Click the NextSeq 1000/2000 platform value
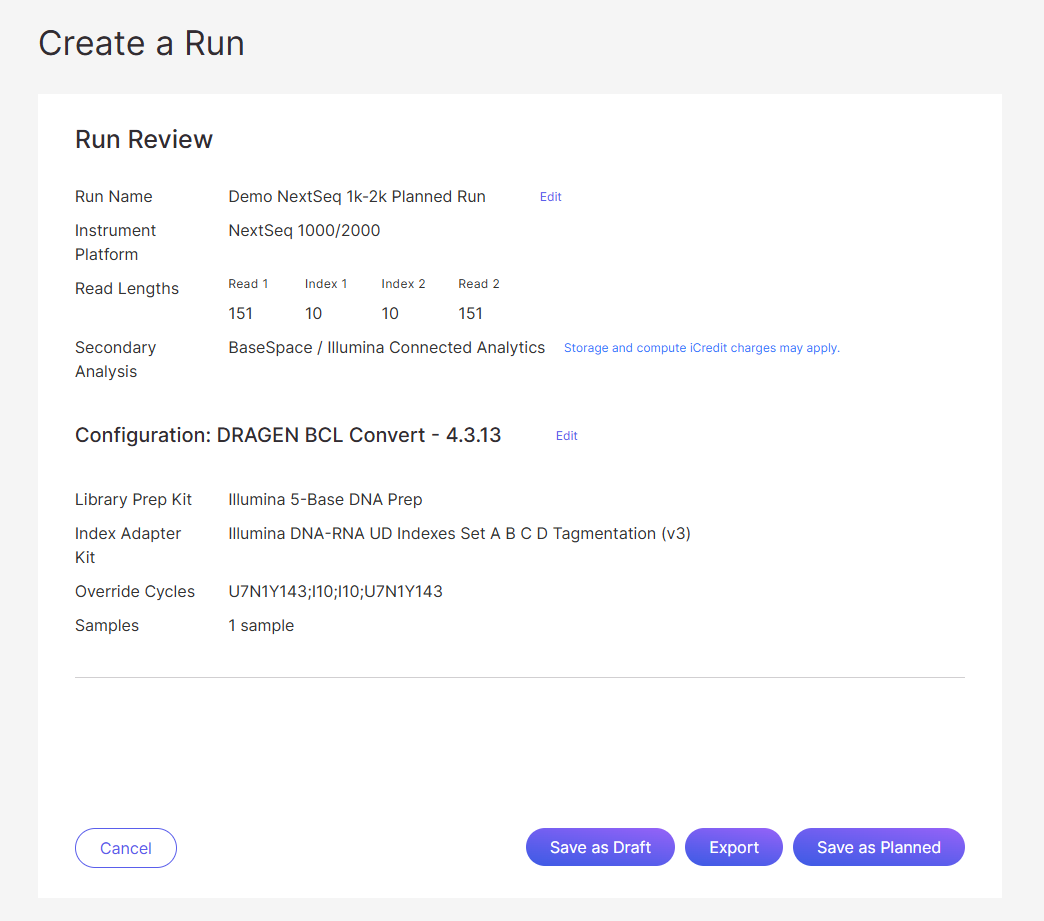The height and width of the screenshot is (921, 1044). click(304, 231)
